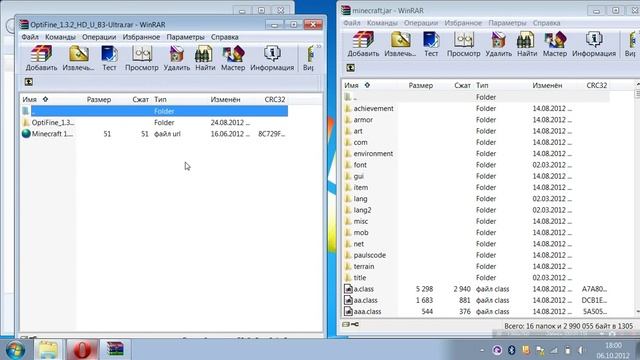Click Извлечь icon in minecraft.jar window
This screenshot has width=640, height=360.
pyautogui.click(x=400, y=44)
